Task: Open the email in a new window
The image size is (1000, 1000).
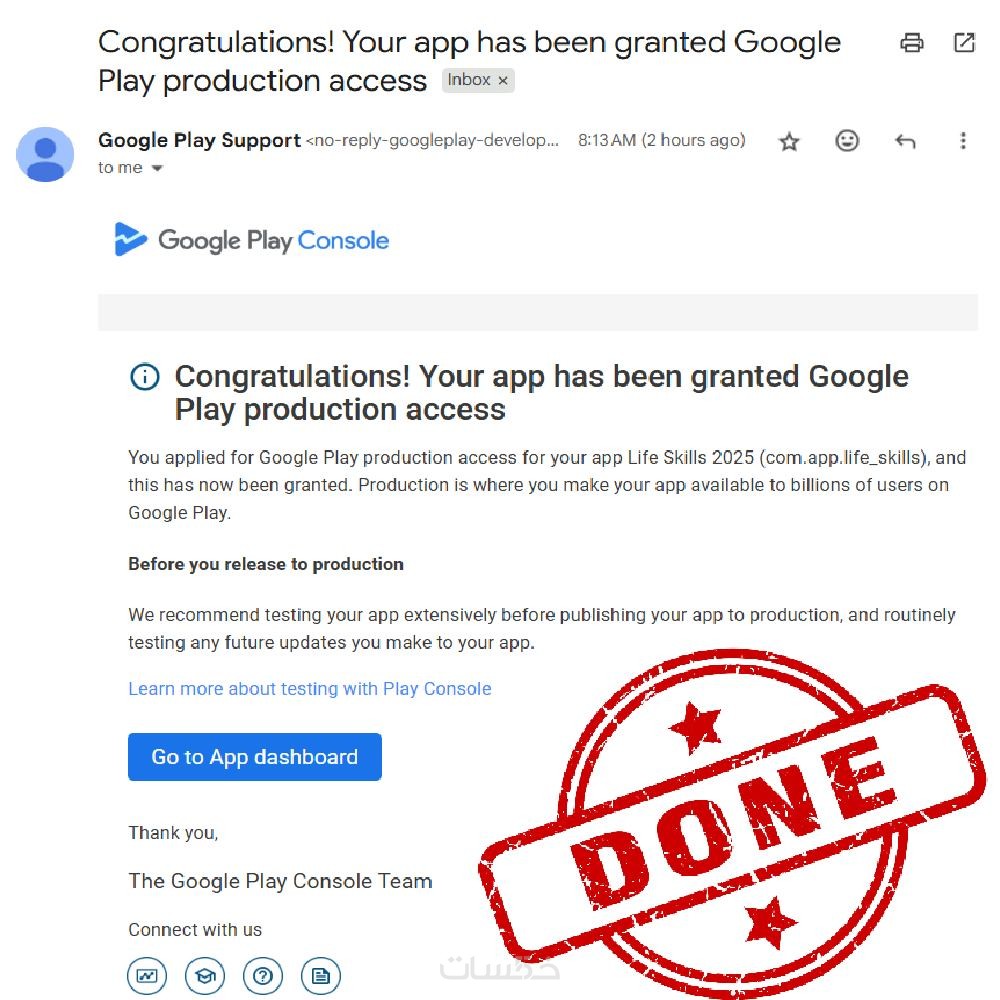Action: point(964,43)
